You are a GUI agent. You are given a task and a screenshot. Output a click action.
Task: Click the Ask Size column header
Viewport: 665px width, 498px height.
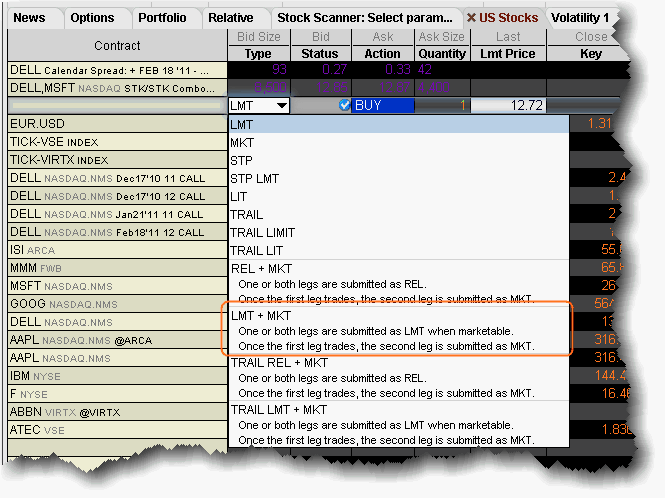[x=441, y=37]
